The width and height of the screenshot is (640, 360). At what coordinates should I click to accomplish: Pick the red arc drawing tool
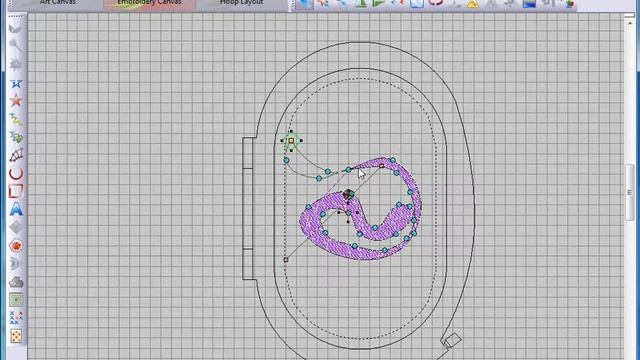pyautogui.click(x=16, y=173)
